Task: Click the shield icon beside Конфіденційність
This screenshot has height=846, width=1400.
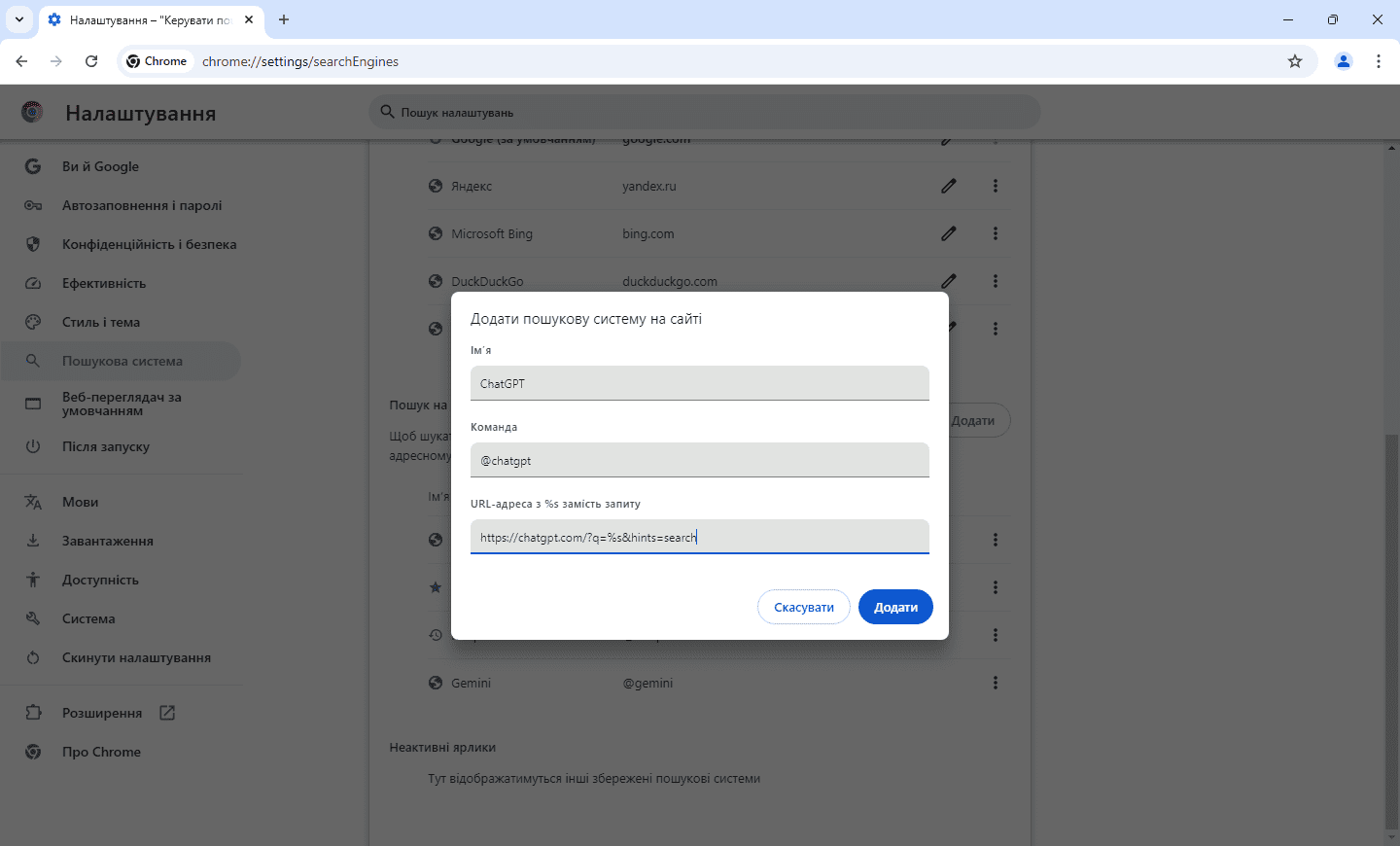Action: 33,244
